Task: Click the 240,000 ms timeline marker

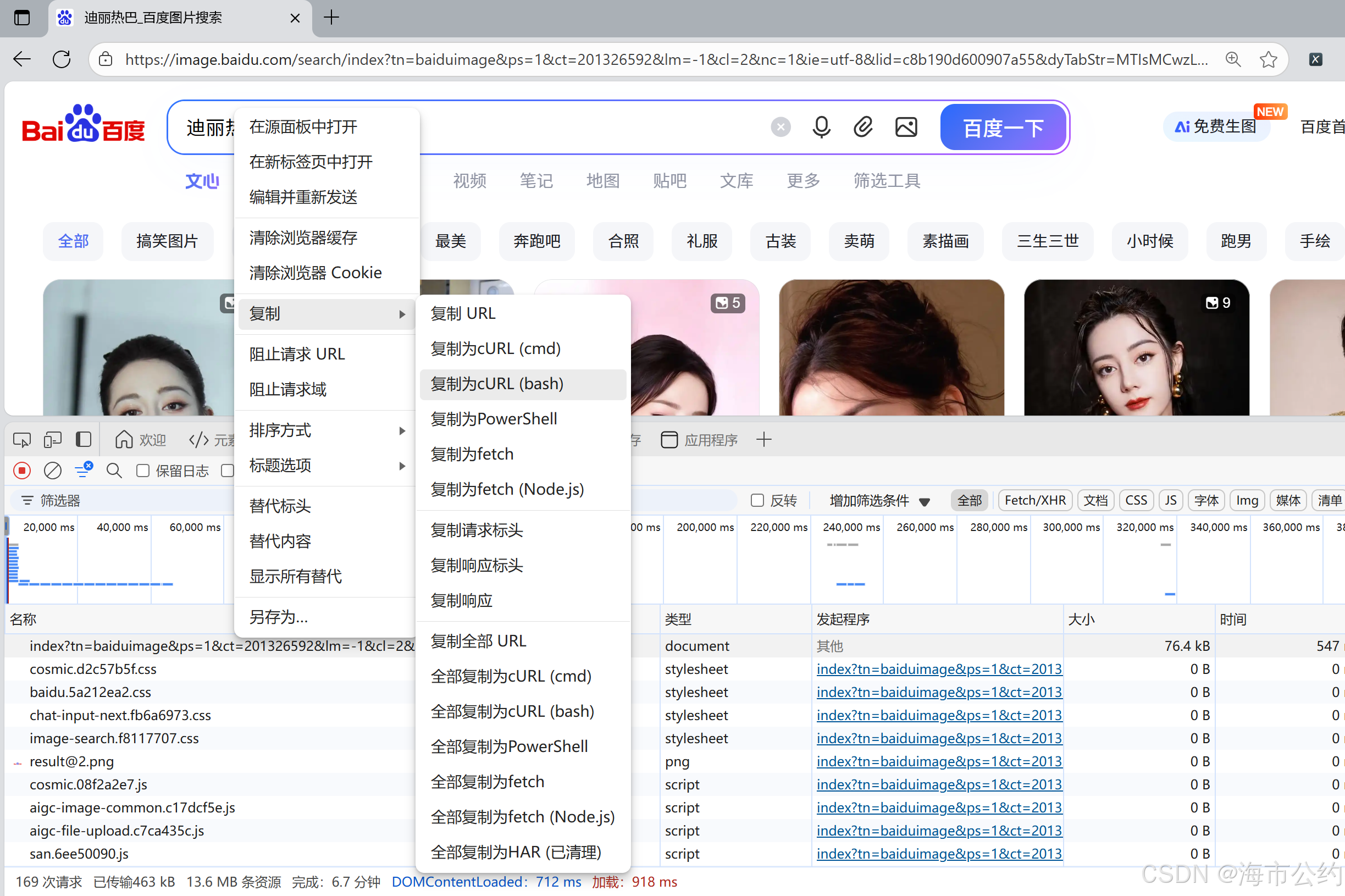Action: (x=850, y=527)
